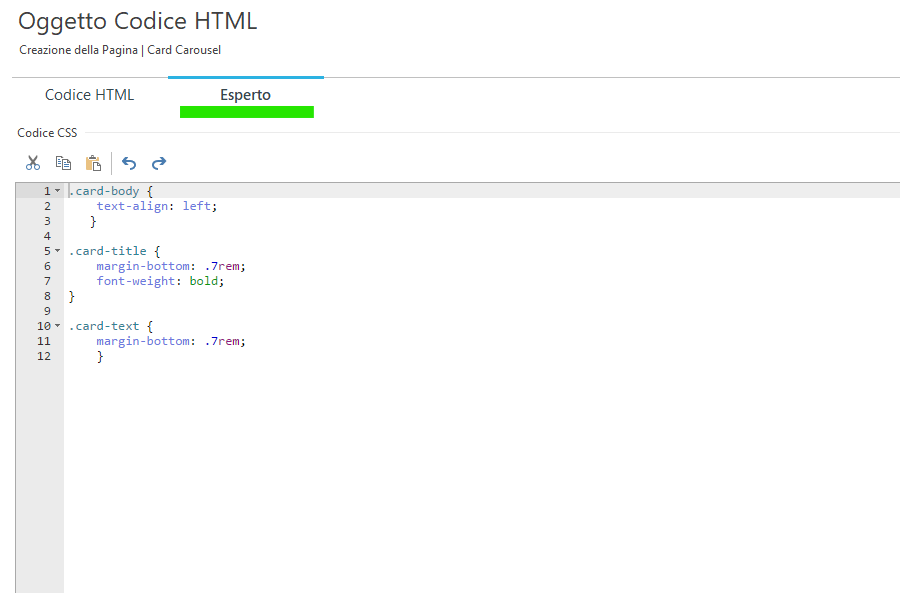Screen dimensions: 900x593
Task: Select line number 2 in gutter
Action: 46,206
